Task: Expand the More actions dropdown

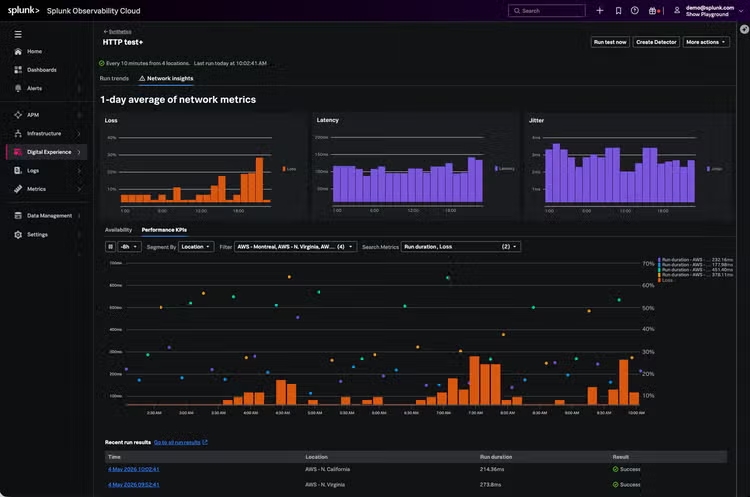Action: [706, 42]
